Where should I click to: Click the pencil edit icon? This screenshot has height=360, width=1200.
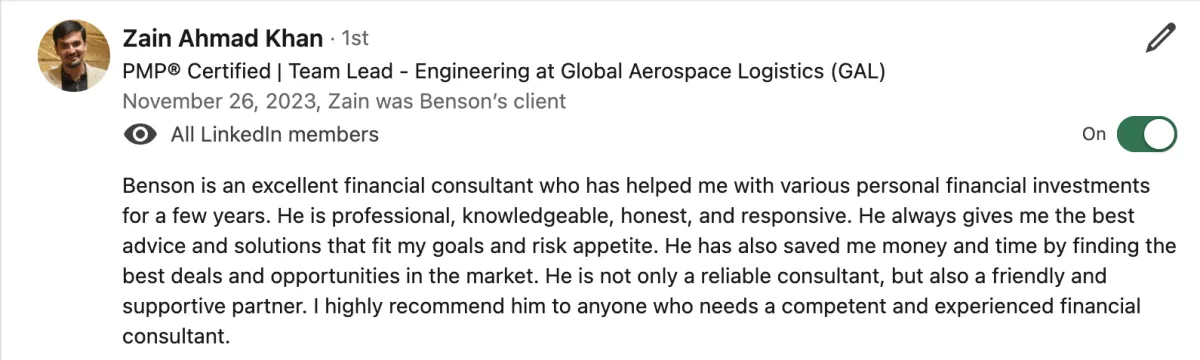pyautogui.click(x=1160, y=39)
